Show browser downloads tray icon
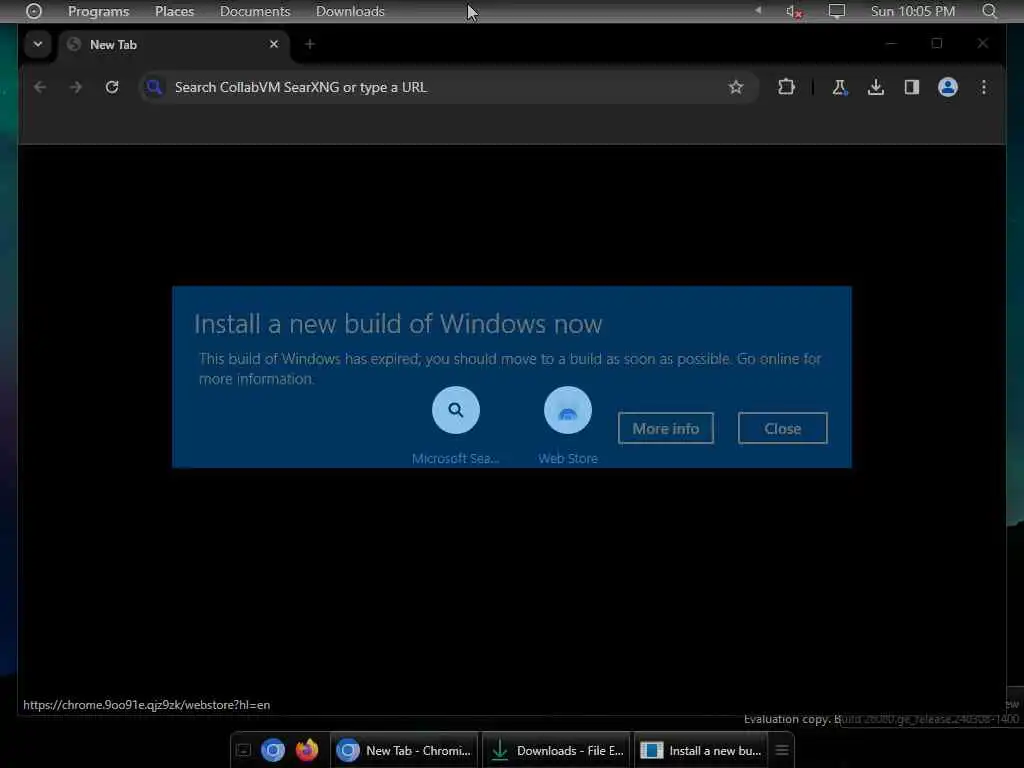 click(876, 87)
